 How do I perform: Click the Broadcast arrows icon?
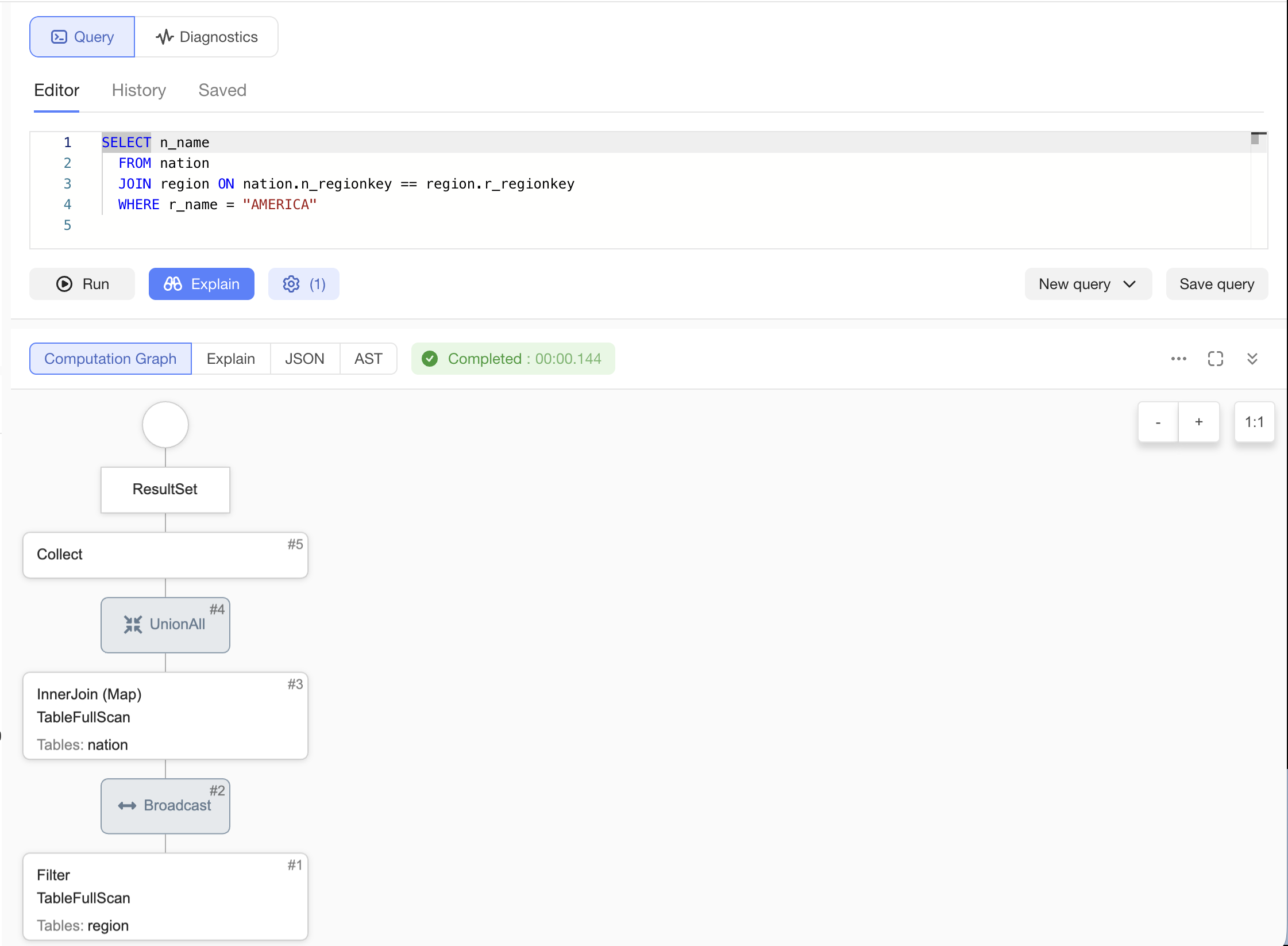point(128,806)
